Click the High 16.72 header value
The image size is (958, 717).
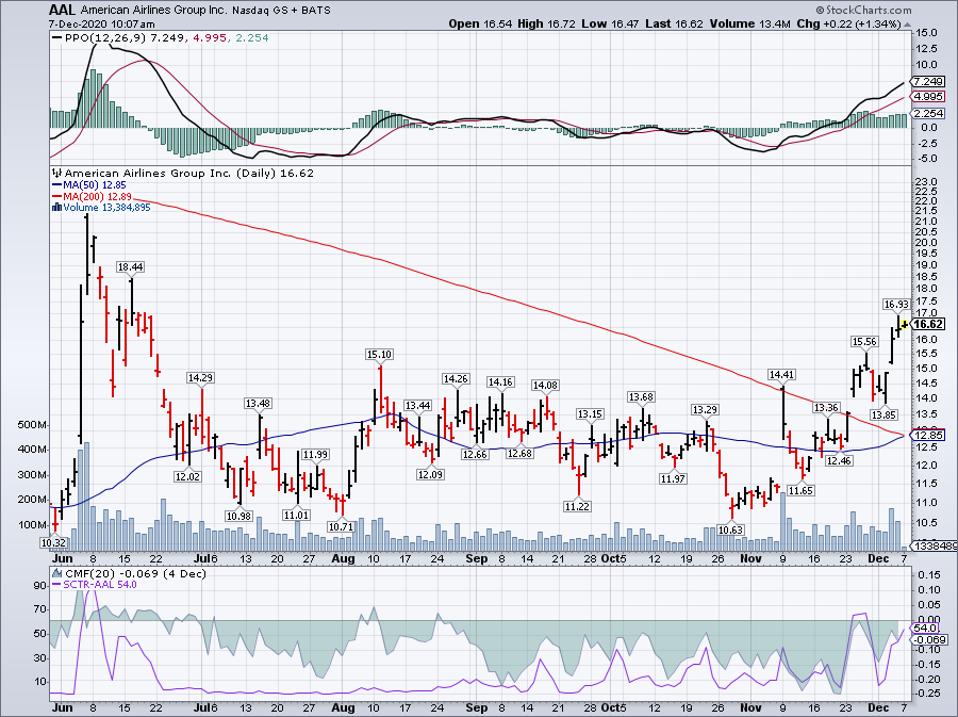click(x=544, y=24)
